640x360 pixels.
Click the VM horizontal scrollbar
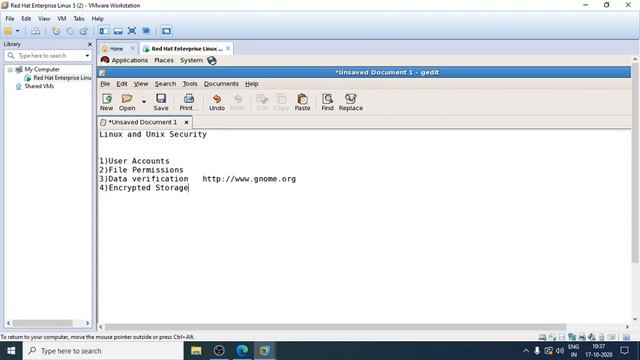pyautogui.click(x=336, y=327)
